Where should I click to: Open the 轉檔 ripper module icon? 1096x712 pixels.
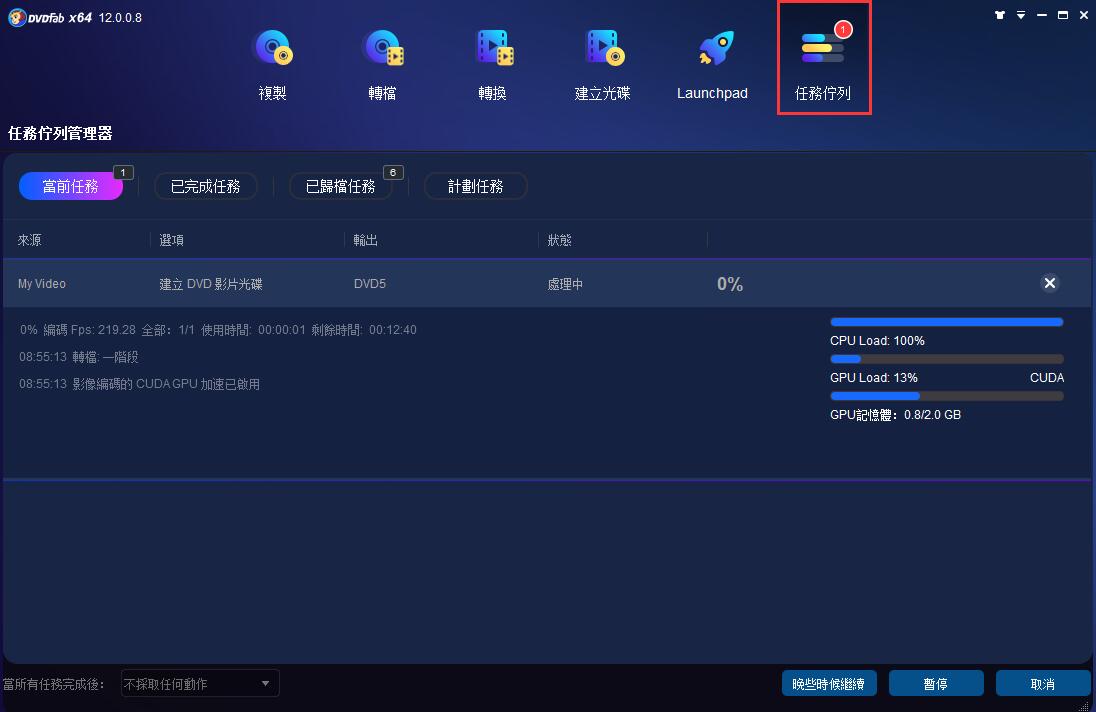(x=382, y=49)
